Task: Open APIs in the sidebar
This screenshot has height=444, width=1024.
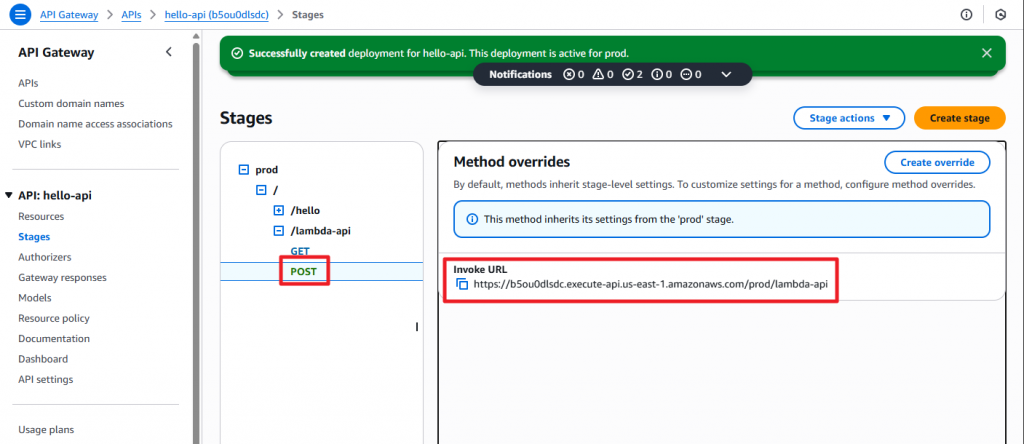Action: (28, 84)
